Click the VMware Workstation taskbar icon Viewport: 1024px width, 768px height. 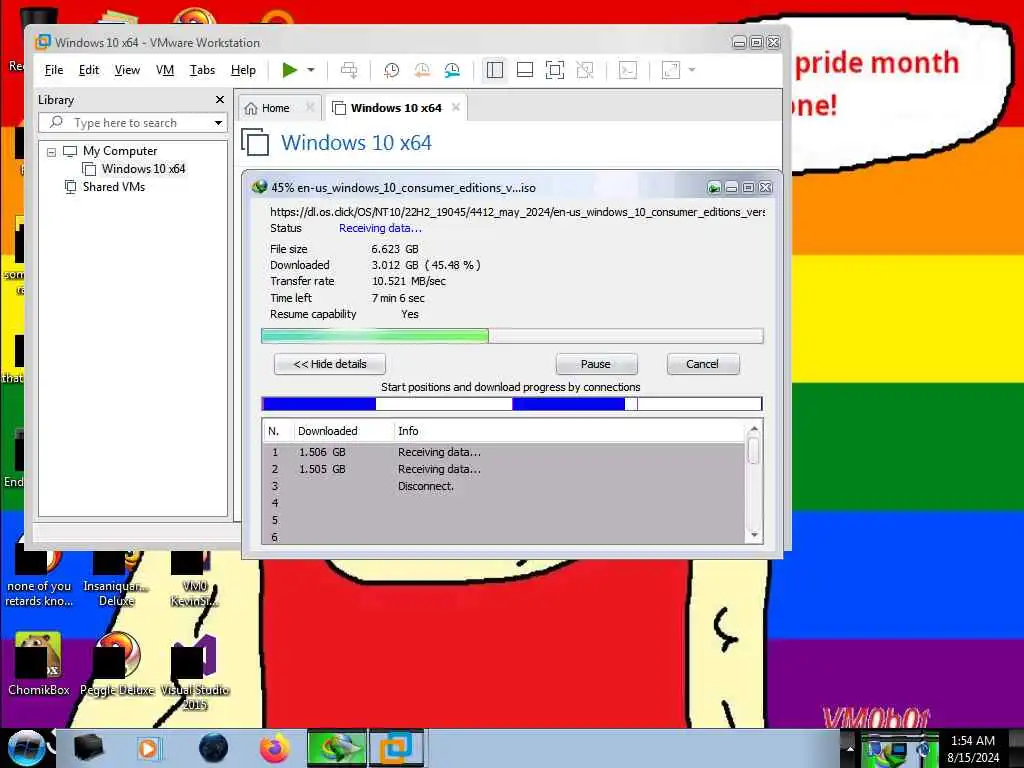tap(396, 748)
